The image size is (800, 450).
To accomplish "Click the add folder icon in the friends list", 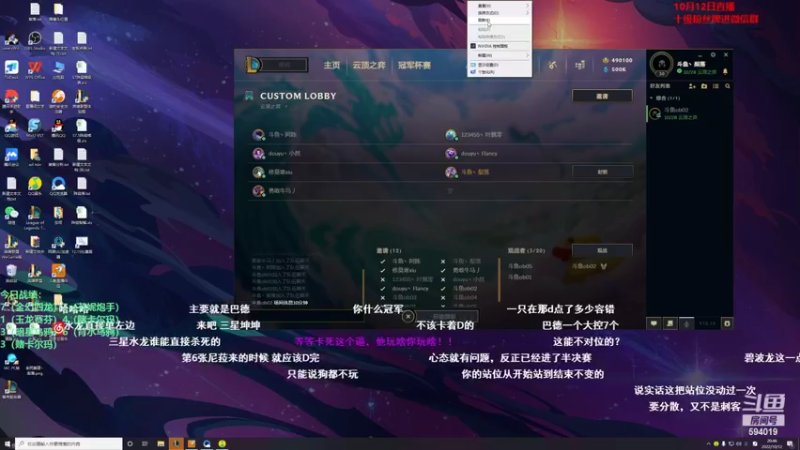I will point(704,86).
